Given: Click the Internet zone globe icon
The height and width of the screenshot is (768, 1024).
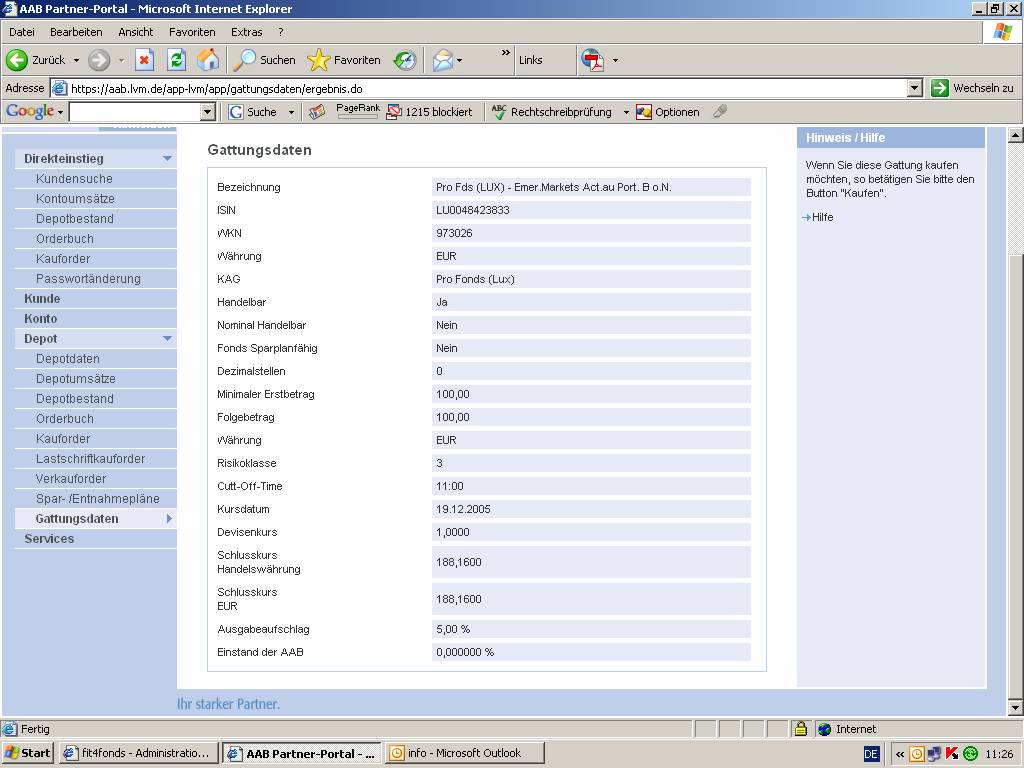Looking at the screenshot, I should [825, 729].
